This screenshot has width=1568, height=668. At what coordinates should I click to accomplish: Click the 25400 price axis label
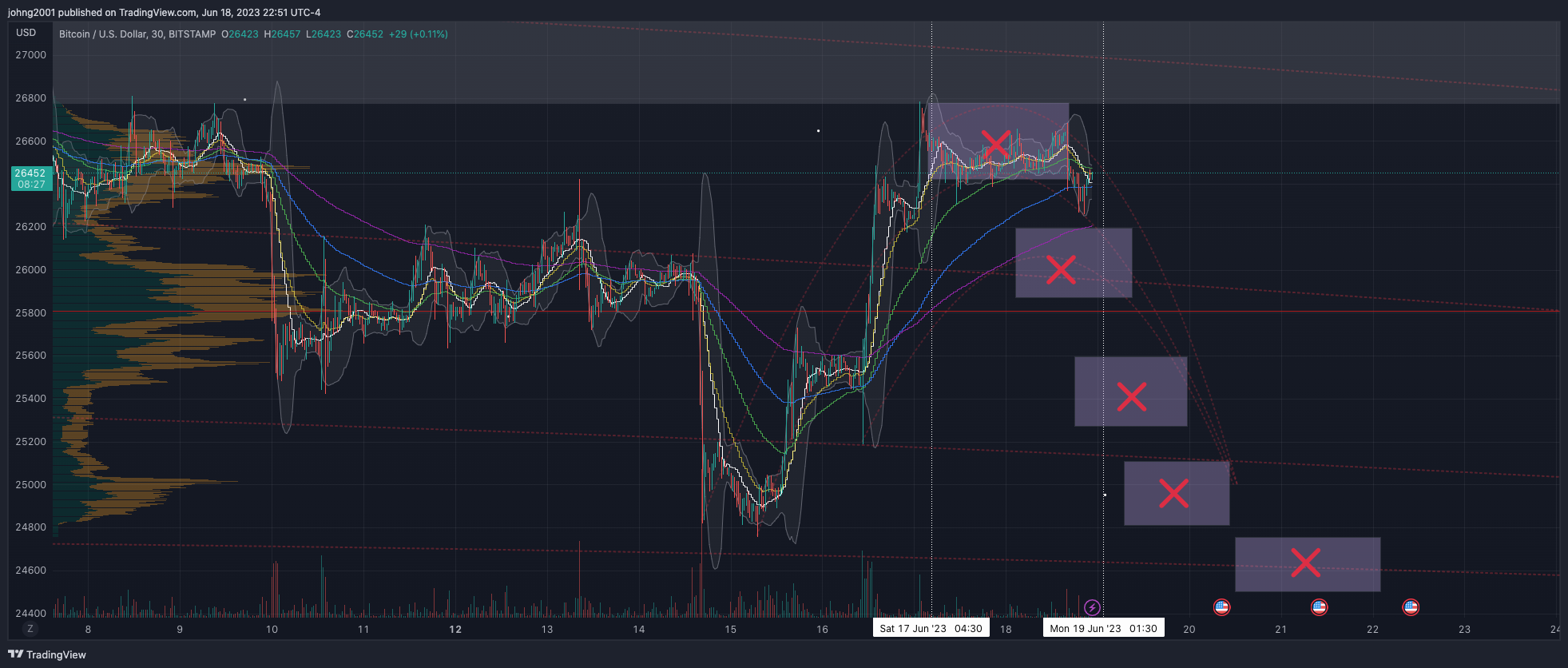pos(31,399)
